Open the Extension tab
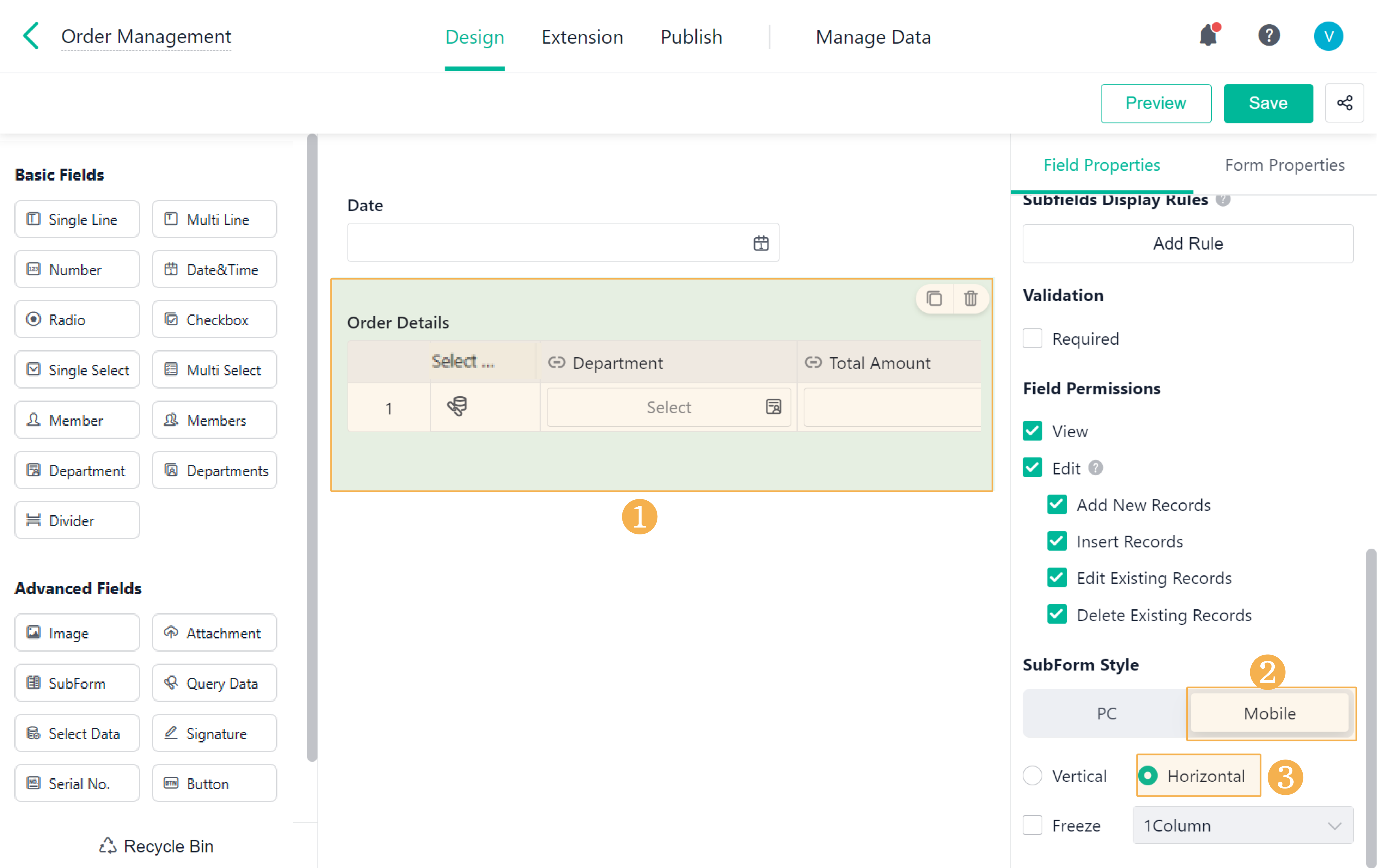The width and height of the screenshot is (1377, 868). point(582,37)
